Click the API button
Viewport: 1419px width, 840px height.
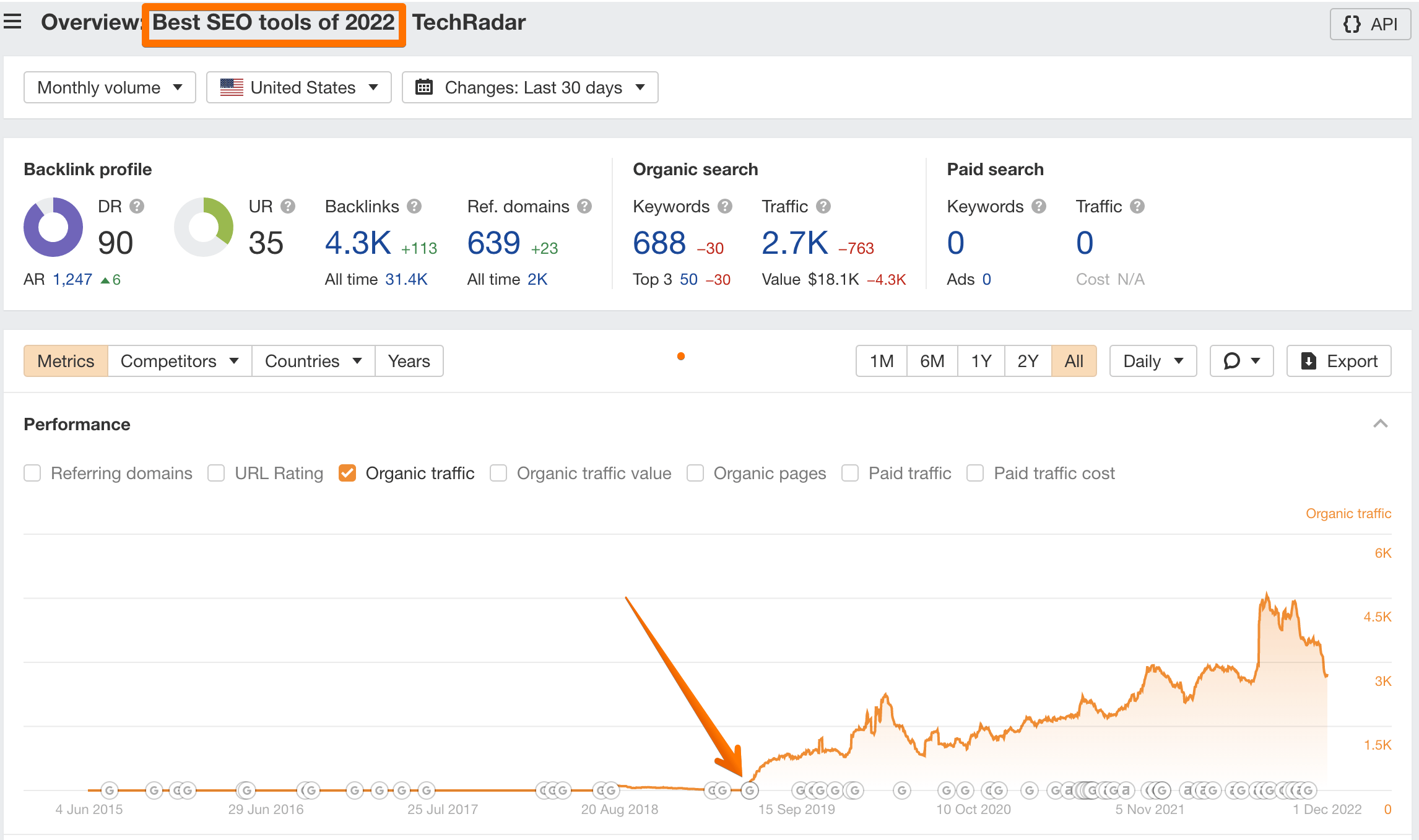click(1370, 24)
